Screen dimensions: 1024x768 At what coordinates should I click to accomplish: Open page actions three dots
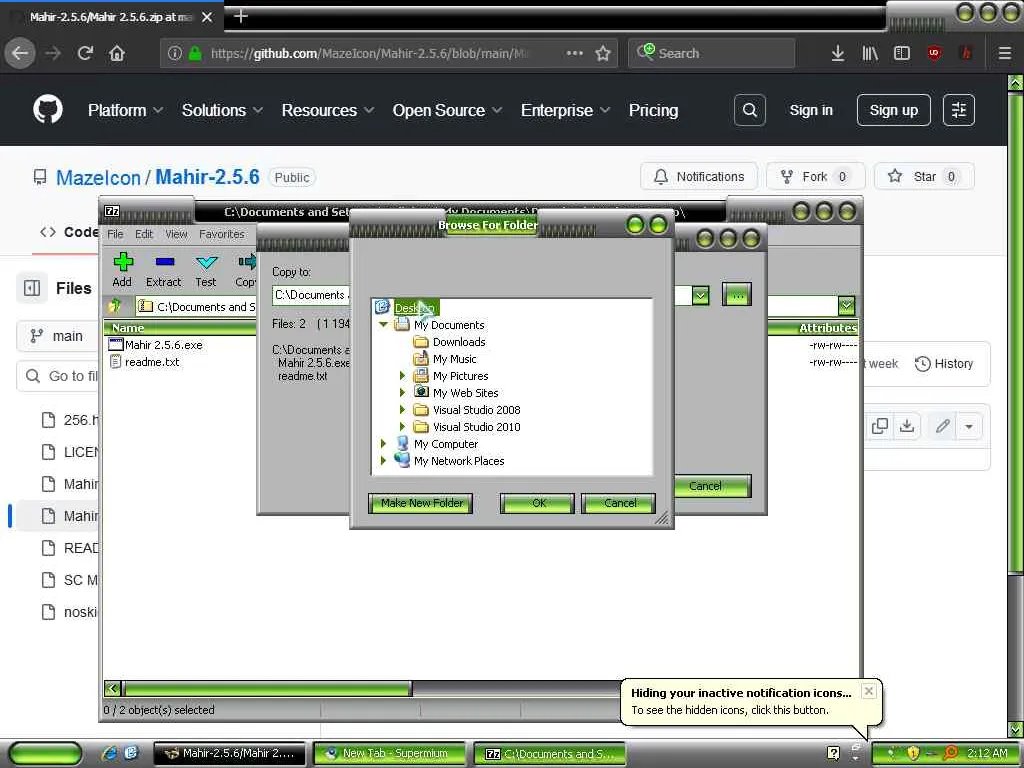[x=575, y=53]
